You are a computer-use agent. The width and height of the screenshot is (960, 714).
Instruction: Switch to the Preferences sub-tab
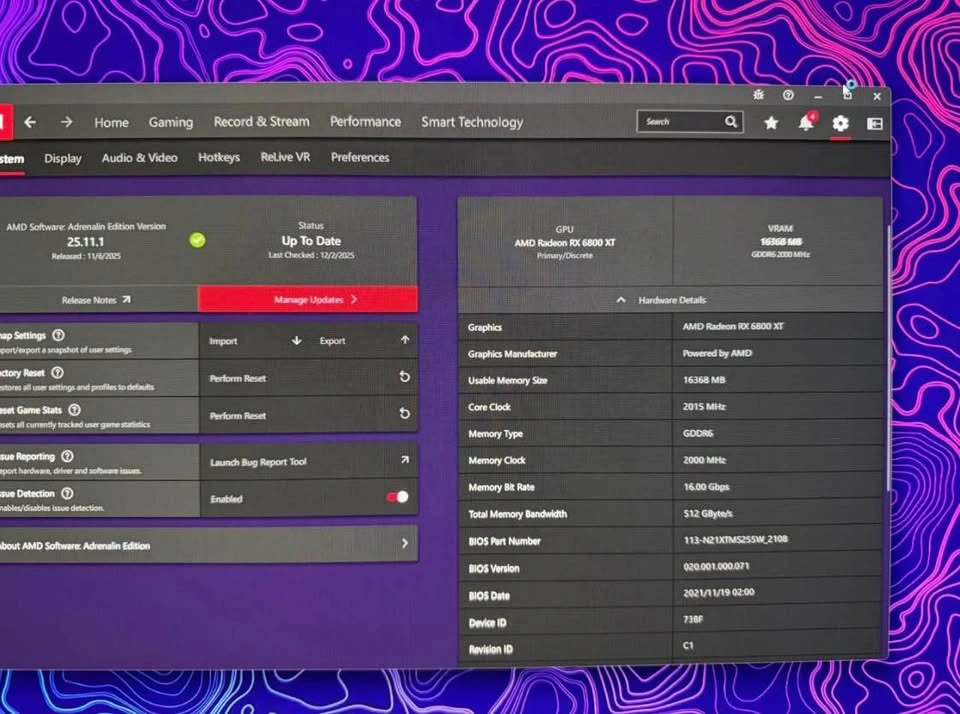pos(360,157)
